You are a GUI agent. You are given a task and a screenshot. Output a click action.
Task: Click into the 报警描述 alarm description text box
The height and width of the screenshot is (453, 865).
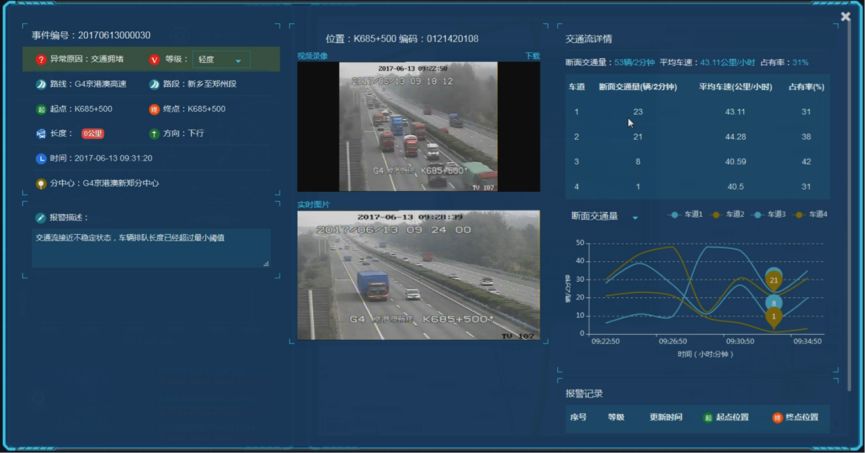(151, 248)
